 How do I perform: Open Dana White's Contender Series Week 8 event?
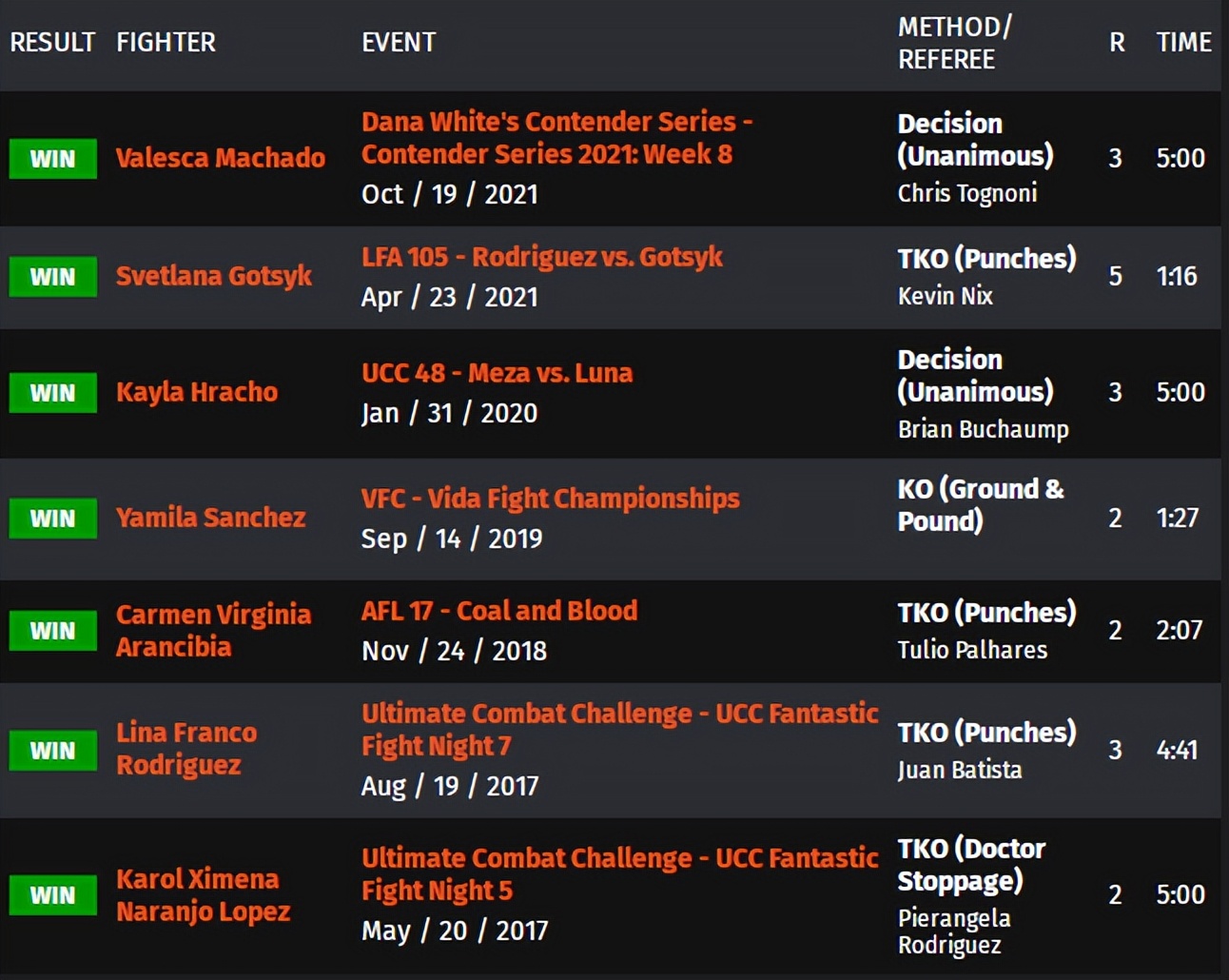coord(556,138)
